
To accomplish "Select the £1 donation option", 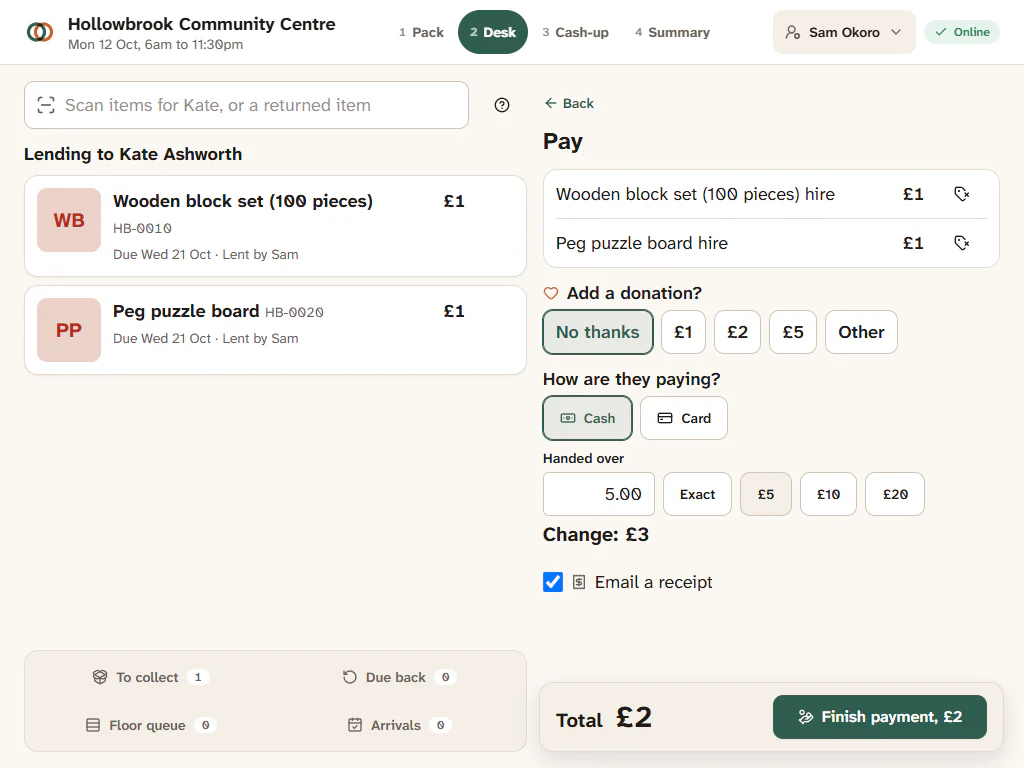I will (x=683, y=332).
